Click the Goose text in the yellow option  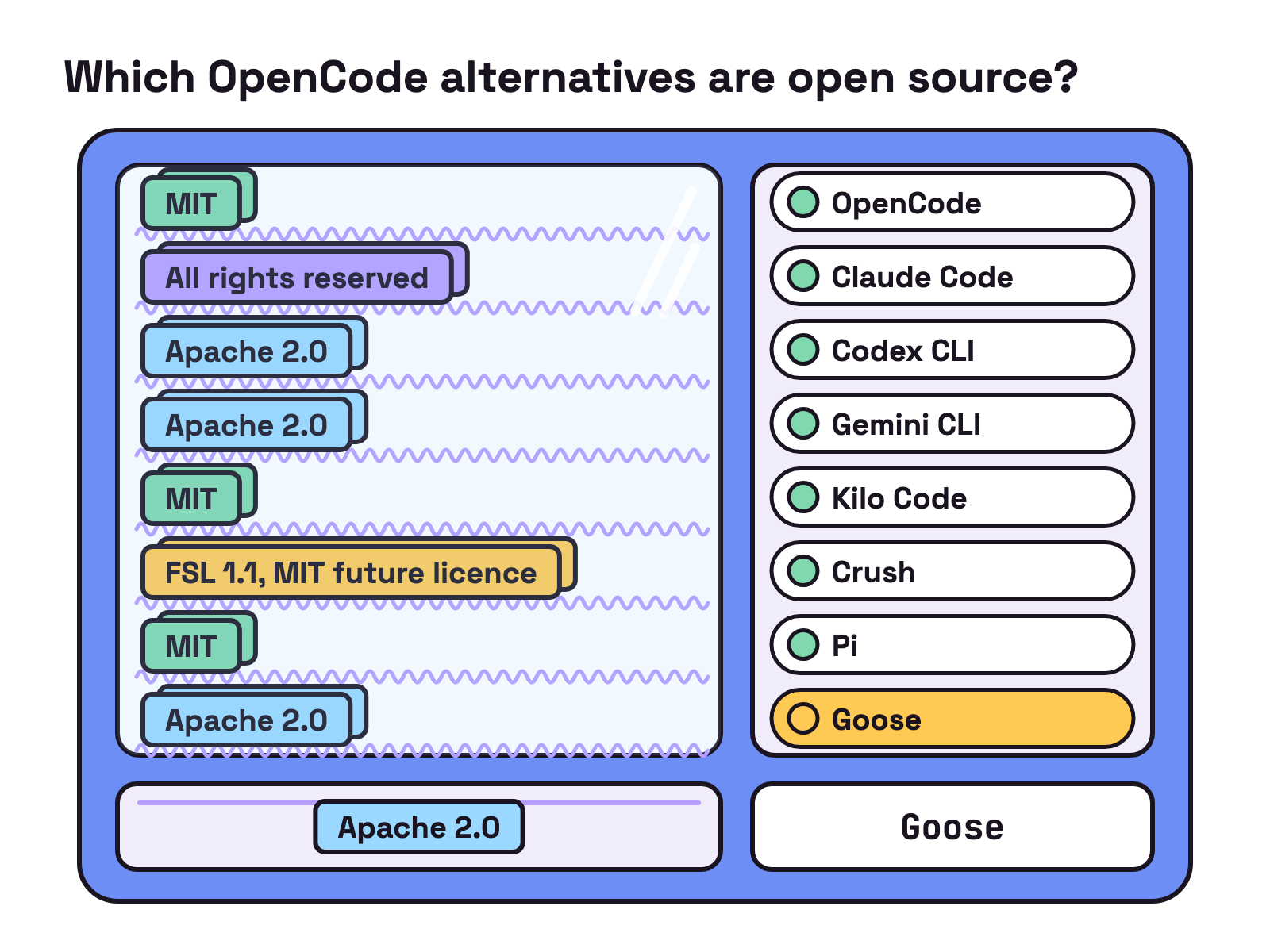876,720
